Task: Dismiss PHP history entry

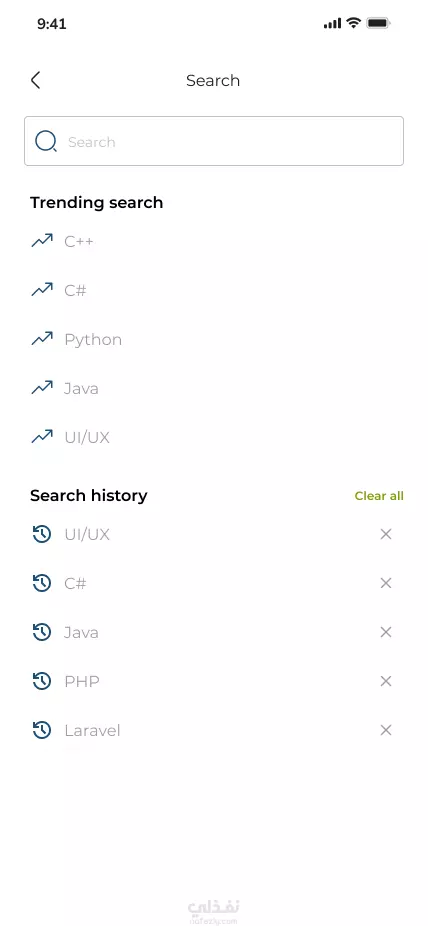Action: [x=385, y=682]
